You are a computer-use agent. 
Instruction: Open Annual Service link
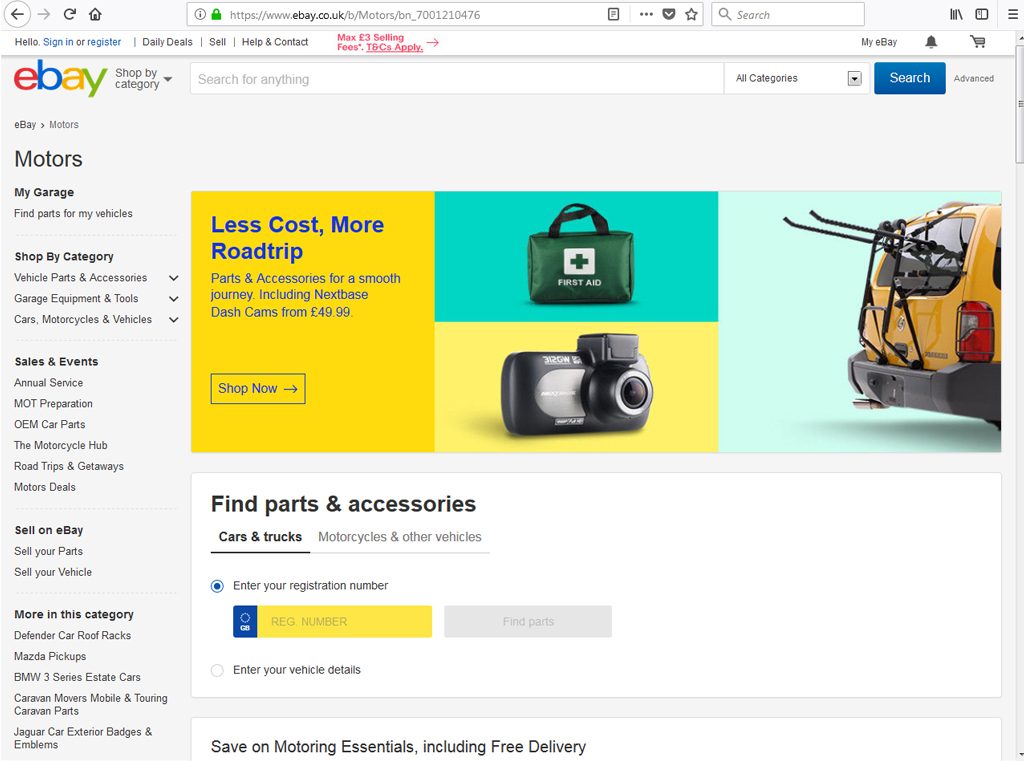(x=48, y=383)
